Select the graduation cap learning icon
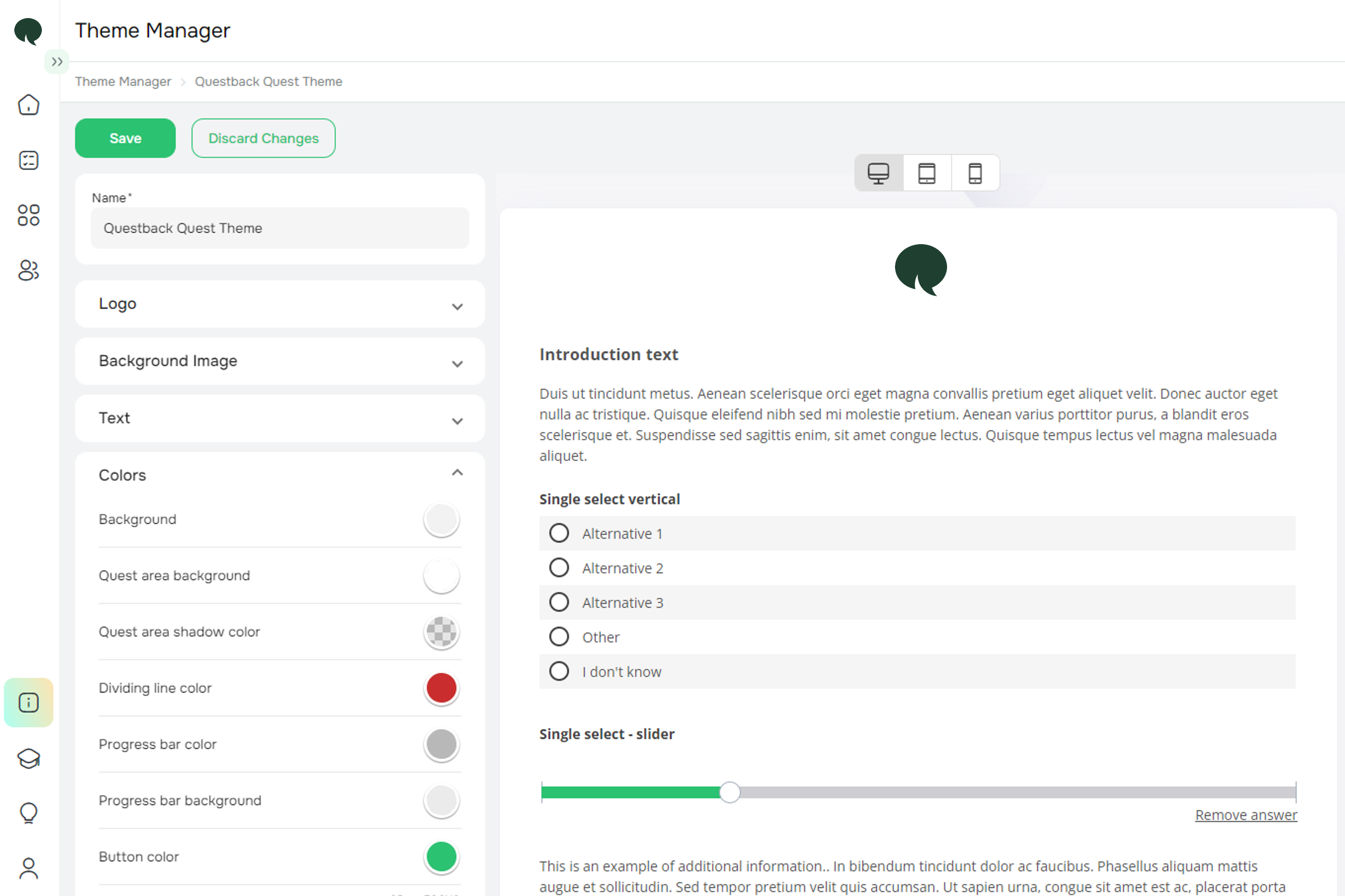1345x896 pixels. (28, 758)
